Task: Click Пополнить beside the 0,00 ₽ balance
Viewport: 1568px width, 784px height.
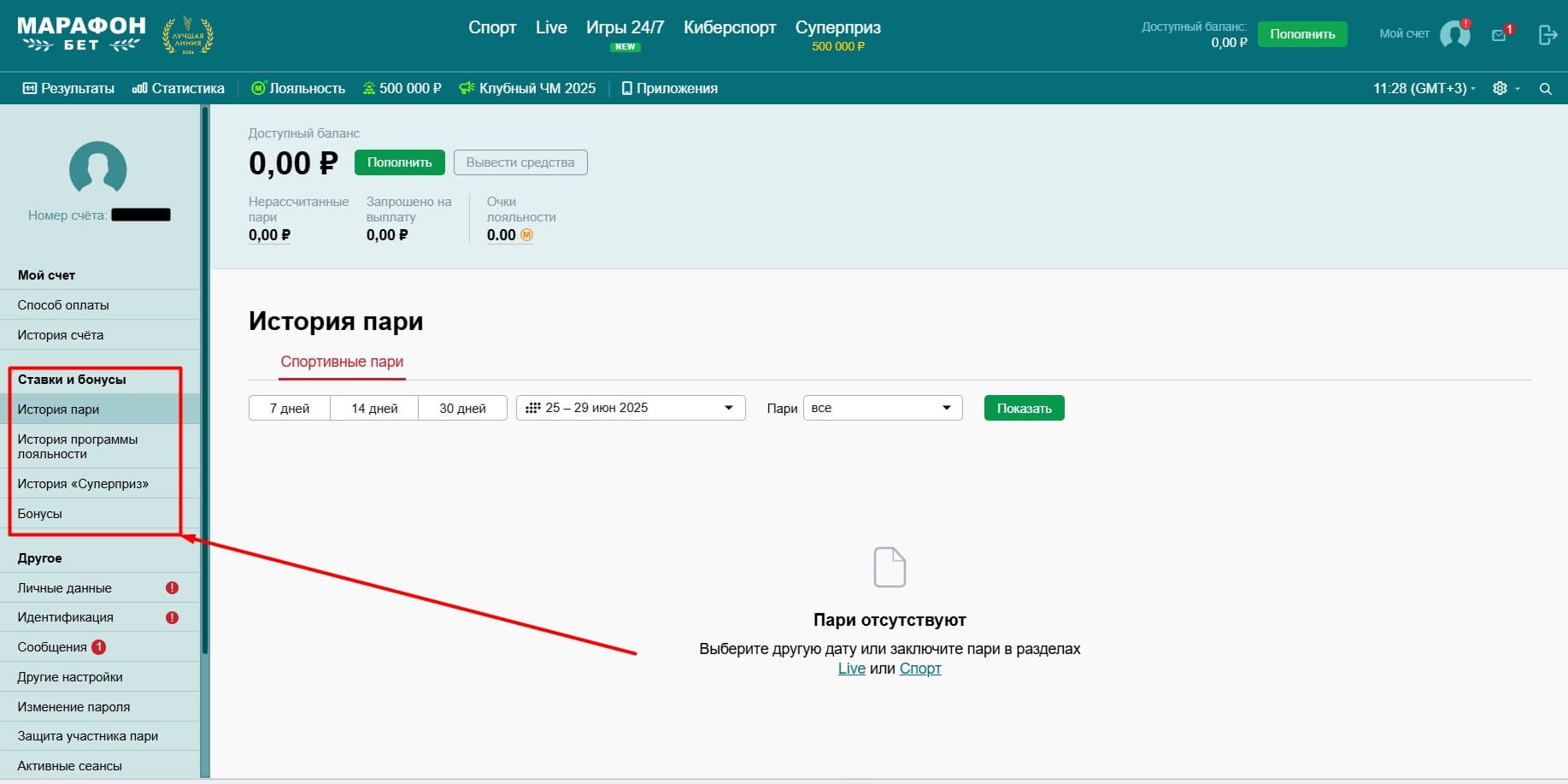Action: [x=400, y=162]
